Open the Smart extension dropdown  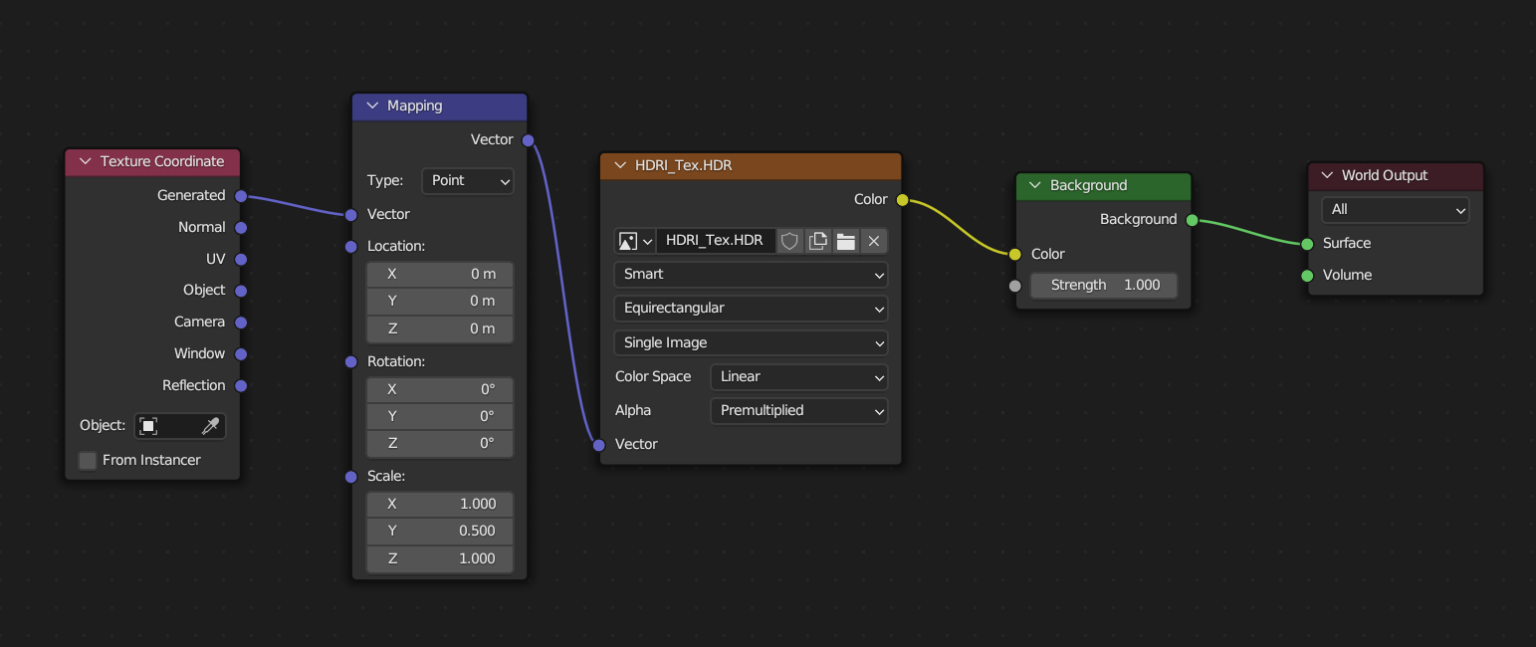pyautogui.click(x=750, y=274)
